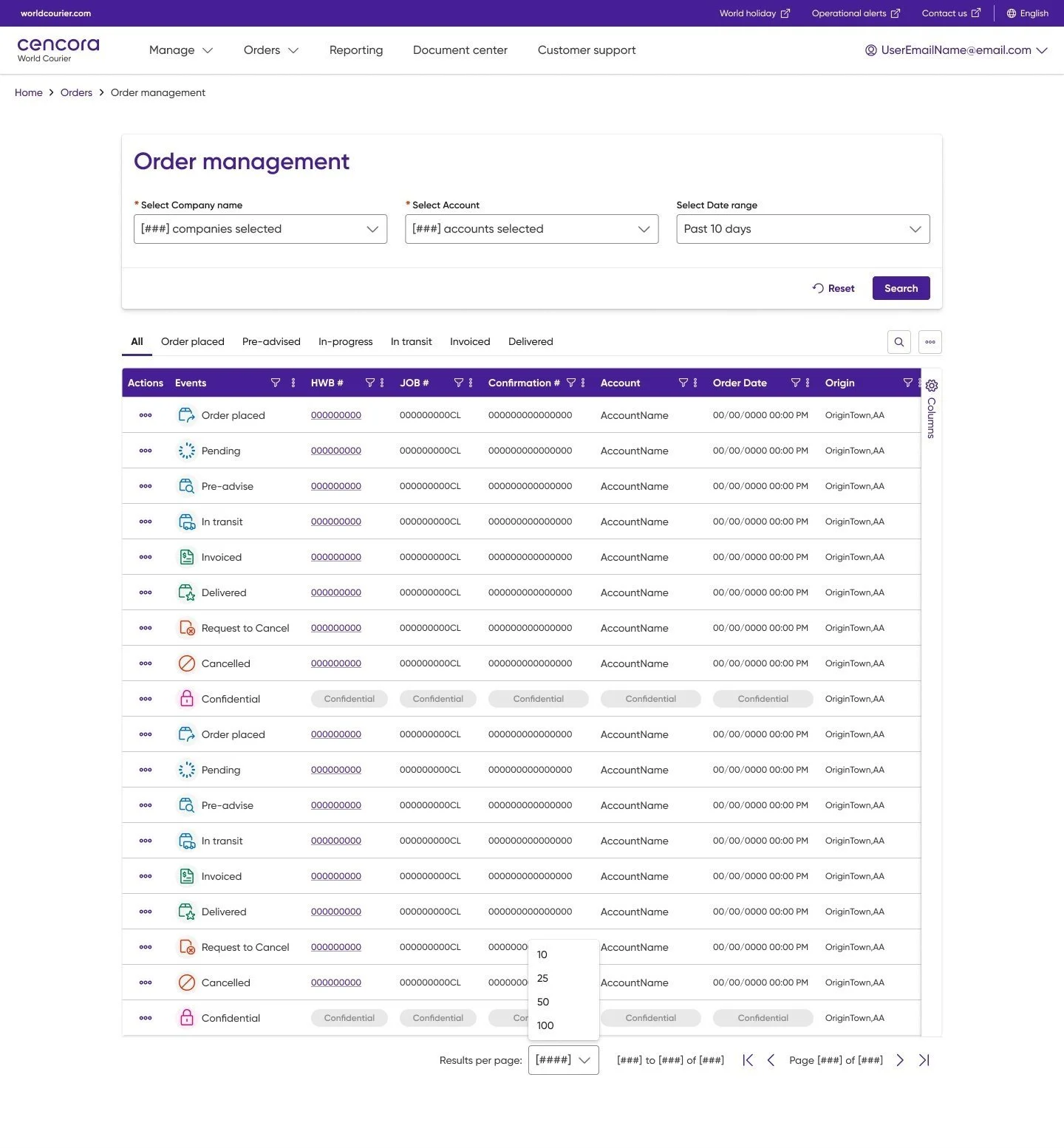Open actions menu for last Confidential row
1064x1148 pixels.
tap(146, 1018)
